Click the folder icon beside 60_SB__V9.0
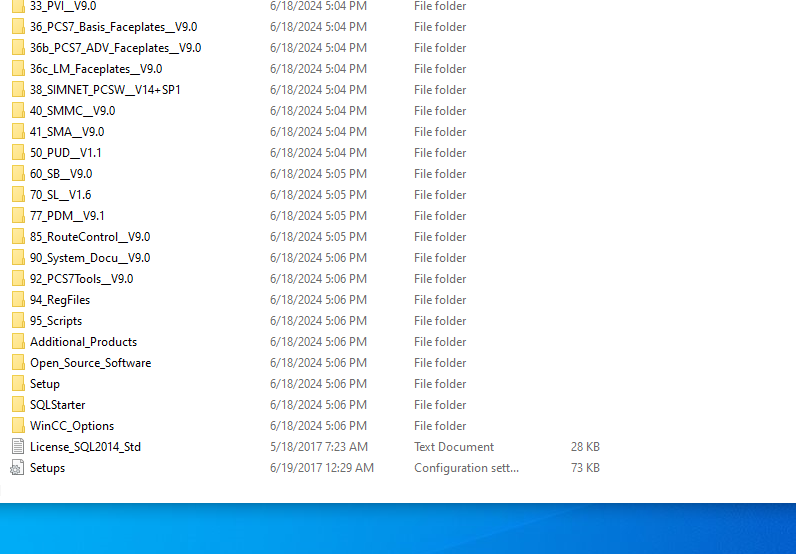This screenshot has width=796, height=554. [x=18, y=174]
